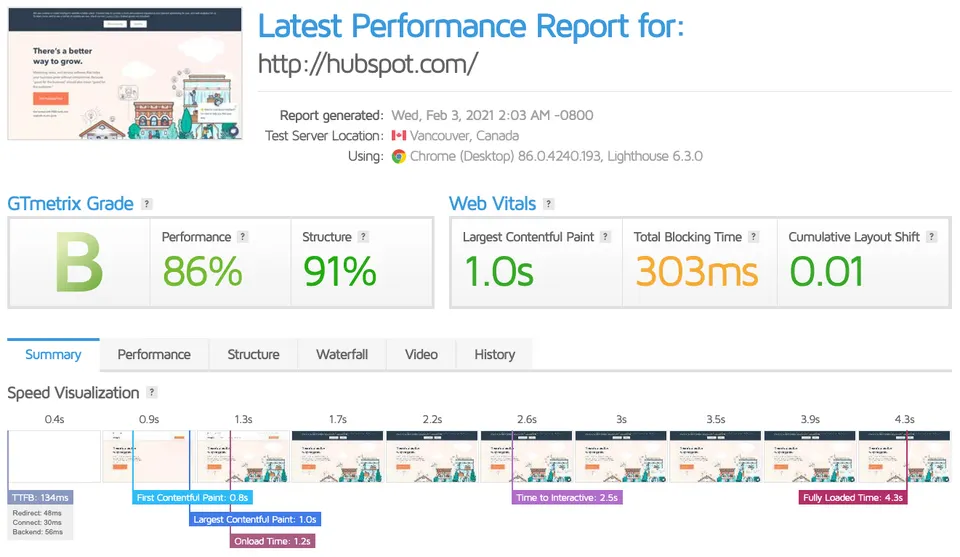
Task: Click the Speed Visualization heading
Action: pyautogui.click(x=73, y=393)
